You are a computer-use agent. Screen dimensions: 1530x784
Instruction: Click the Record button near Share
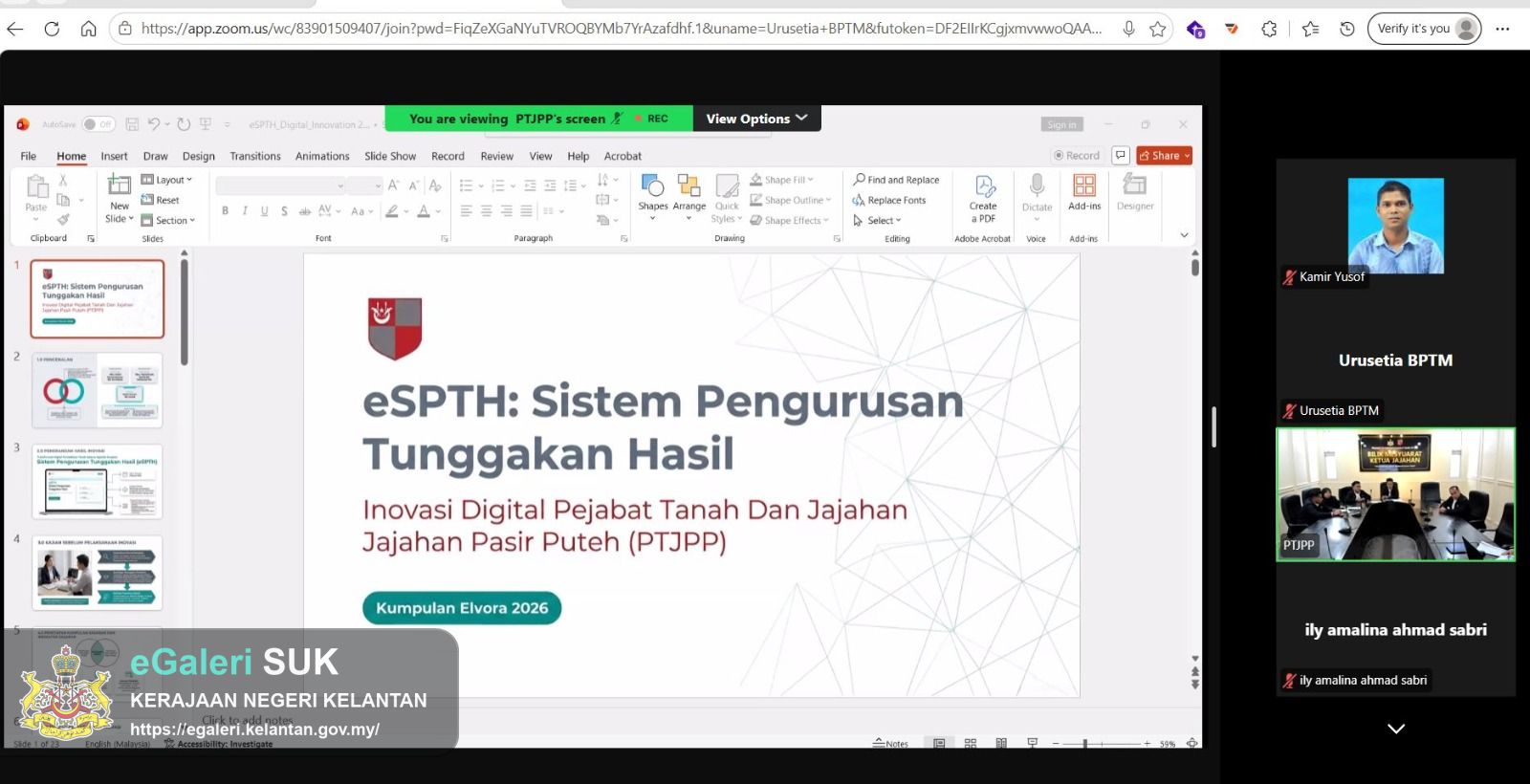(1077, 155)
